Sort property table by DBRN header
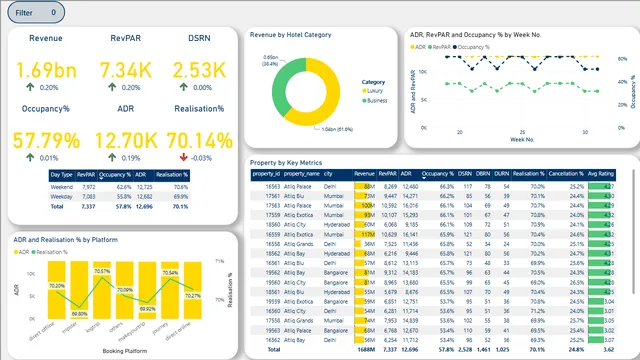Image resolution: width=640 pixels, height=360 pixels. 483,174
